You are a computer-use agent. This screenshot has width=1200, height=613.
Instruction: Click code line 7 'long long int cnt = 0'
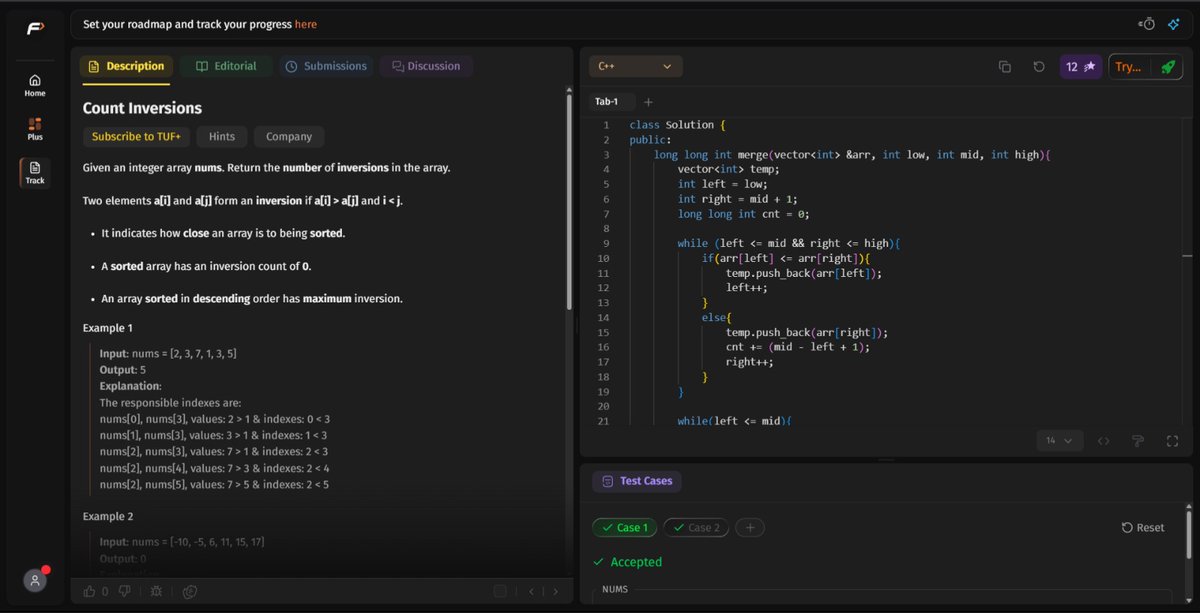(743, 214)
